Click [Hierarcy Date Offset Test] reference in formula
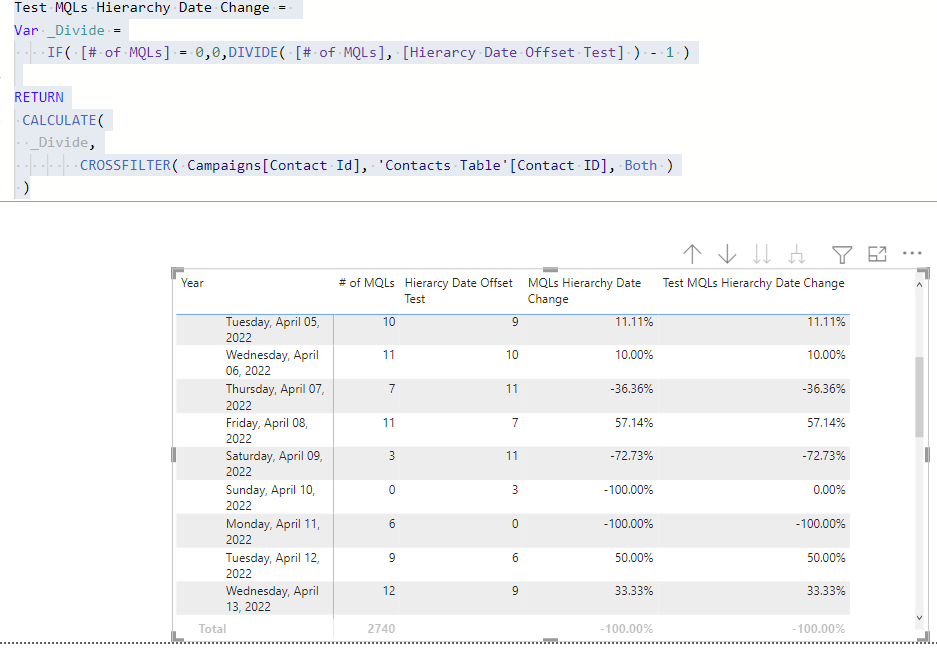Screen dimensions: 937x658 [x=513, y=53]
